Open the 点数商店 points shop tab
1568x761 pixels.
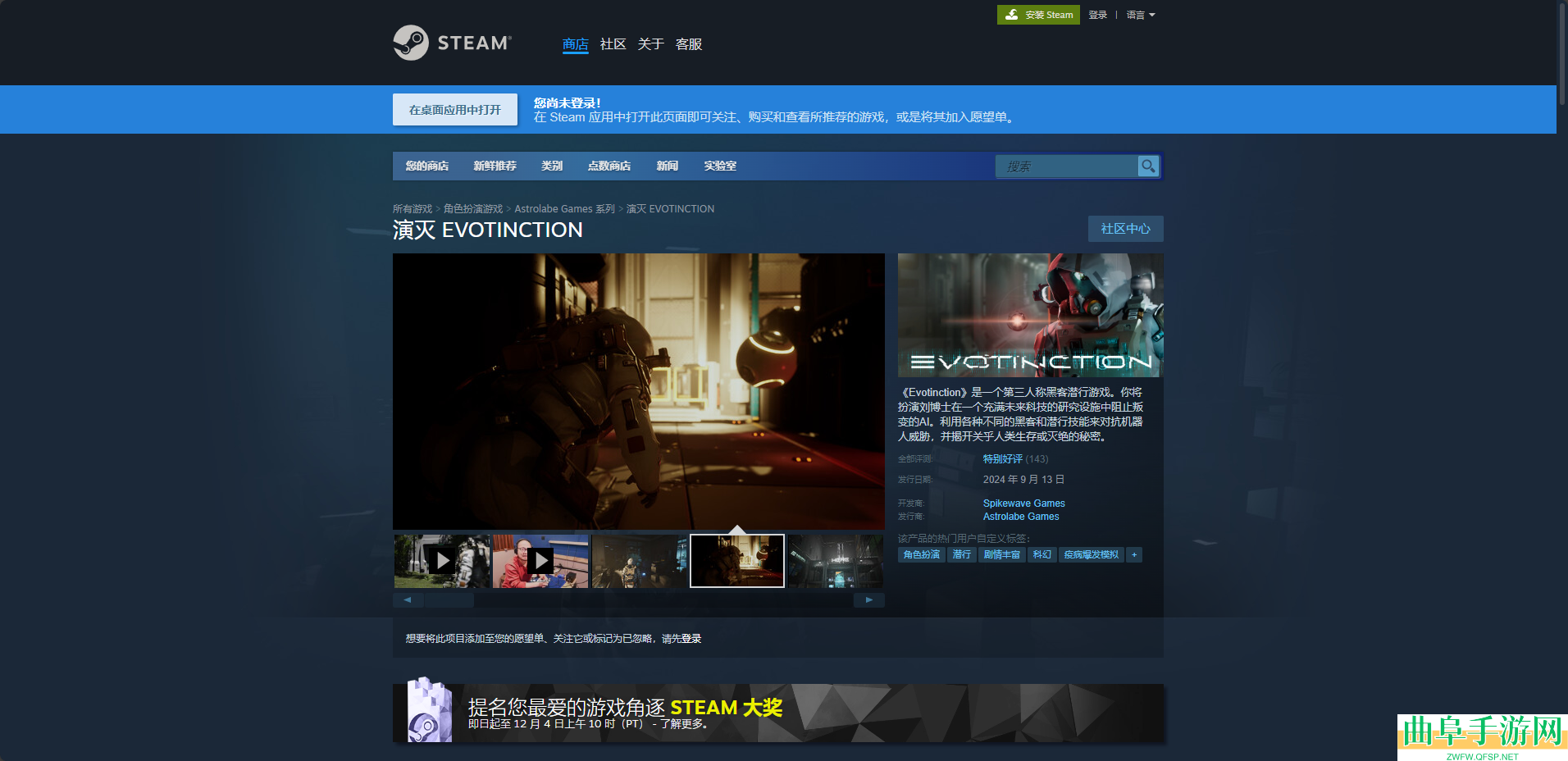609,166
